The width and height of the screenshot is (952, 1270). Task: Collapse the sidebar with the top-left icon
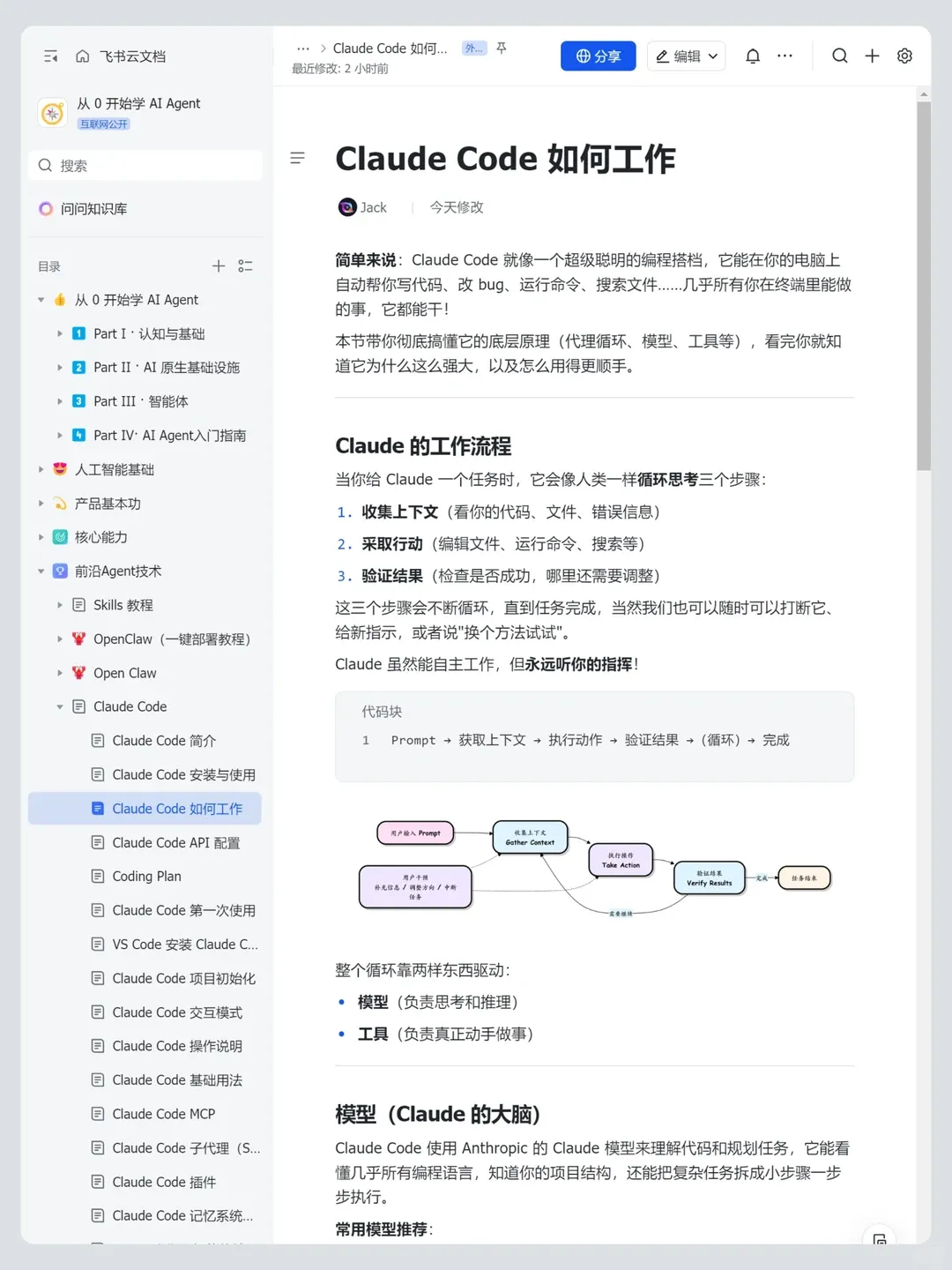[x=51, y=56]
